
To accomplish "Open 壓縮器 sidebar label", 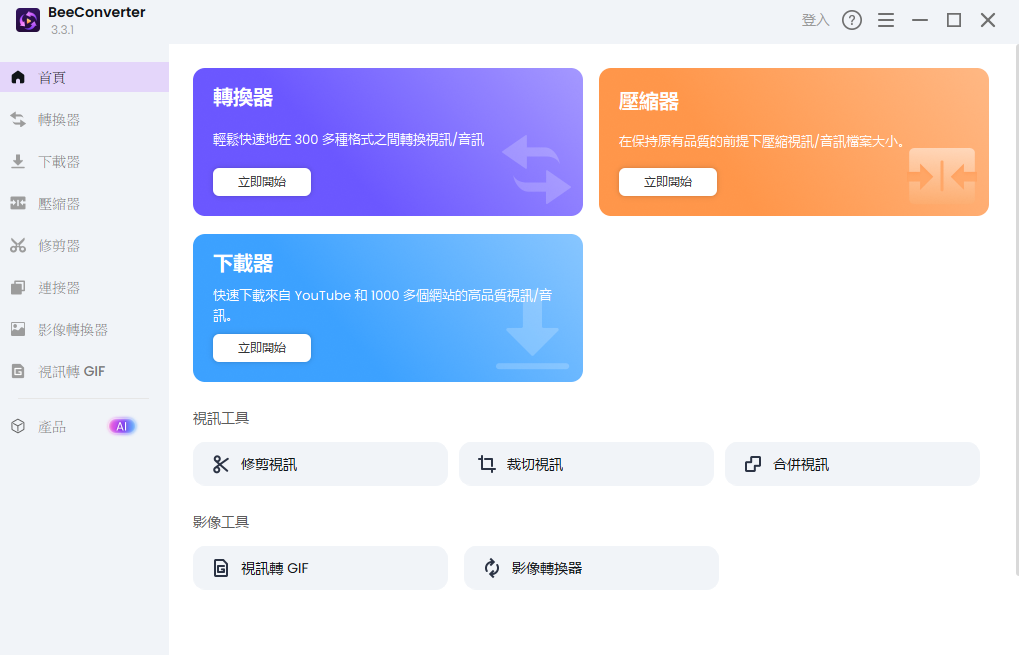I will (x=58, y=204).
